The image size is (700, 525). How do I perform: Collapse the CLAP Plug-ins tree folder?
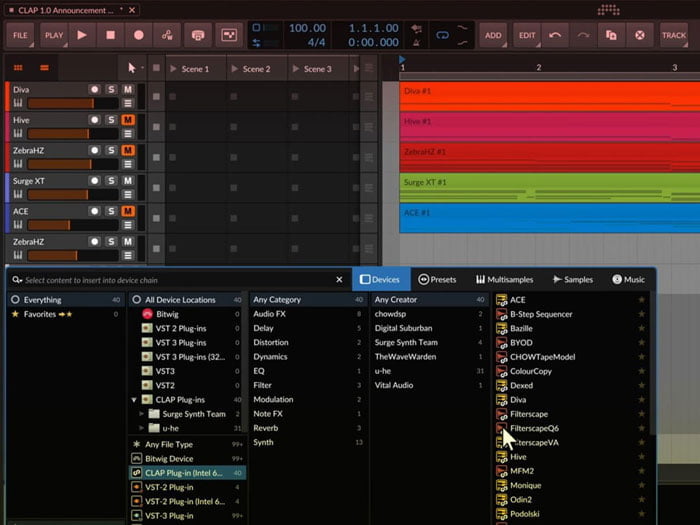[x=133, y=400]
